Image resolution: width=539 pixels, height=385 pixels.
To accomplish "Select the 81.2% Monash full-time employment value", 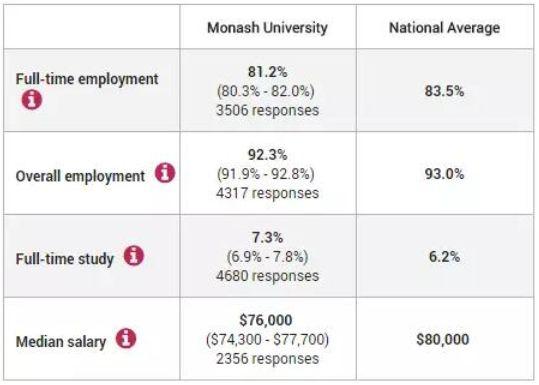I will pyautogui.click(x=267, y=72).
